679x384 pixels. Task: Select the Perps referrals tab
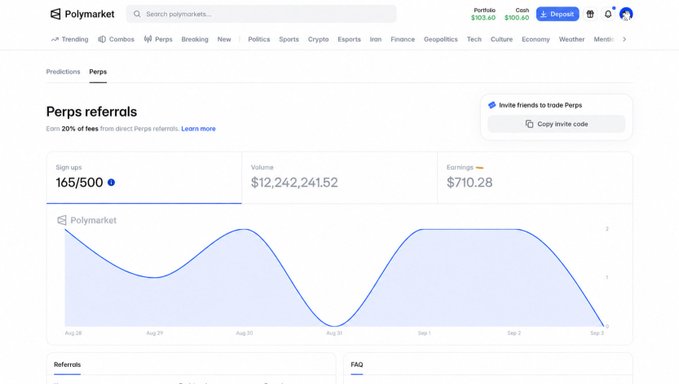(98, 72)
